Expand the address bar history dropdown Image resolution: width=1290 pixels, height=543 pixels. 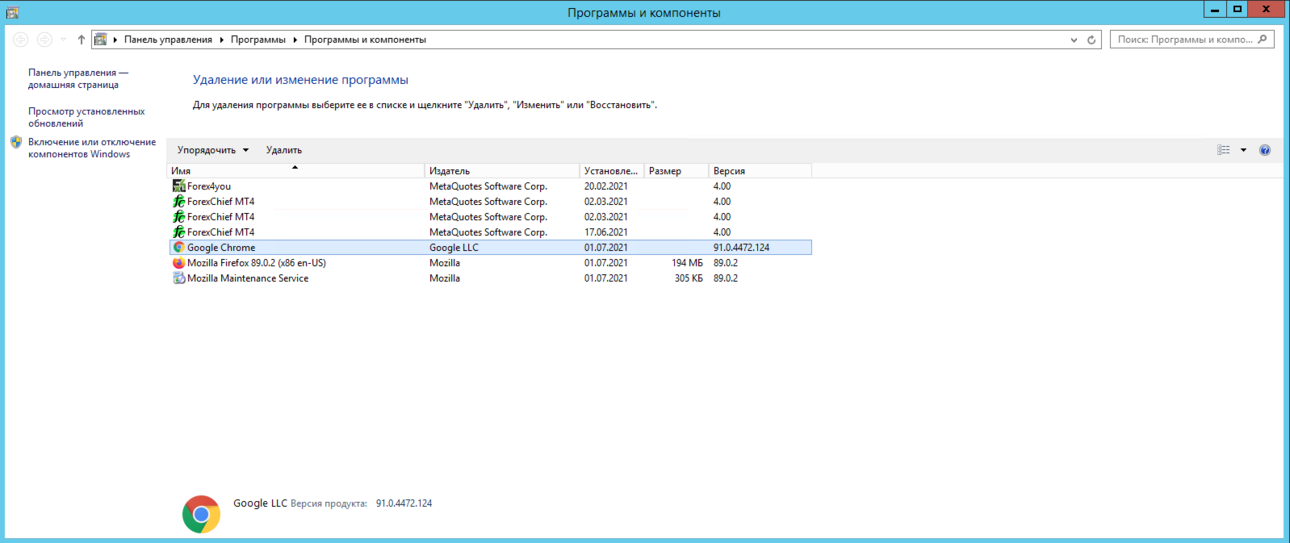coord(1074,40)
